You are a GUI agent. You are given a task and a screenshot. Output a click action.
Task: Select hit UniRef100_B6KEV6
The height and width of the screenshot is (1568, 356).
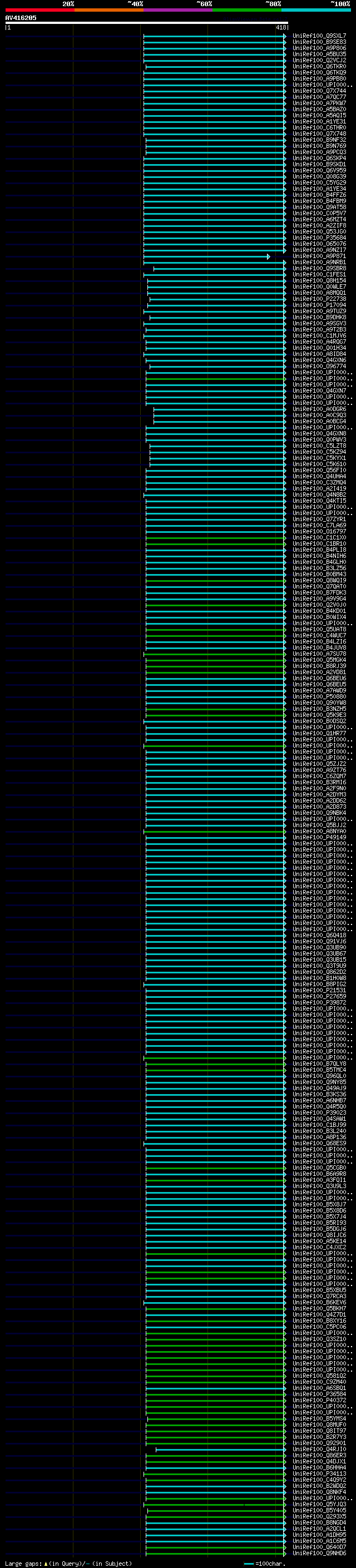point(319,1302)
